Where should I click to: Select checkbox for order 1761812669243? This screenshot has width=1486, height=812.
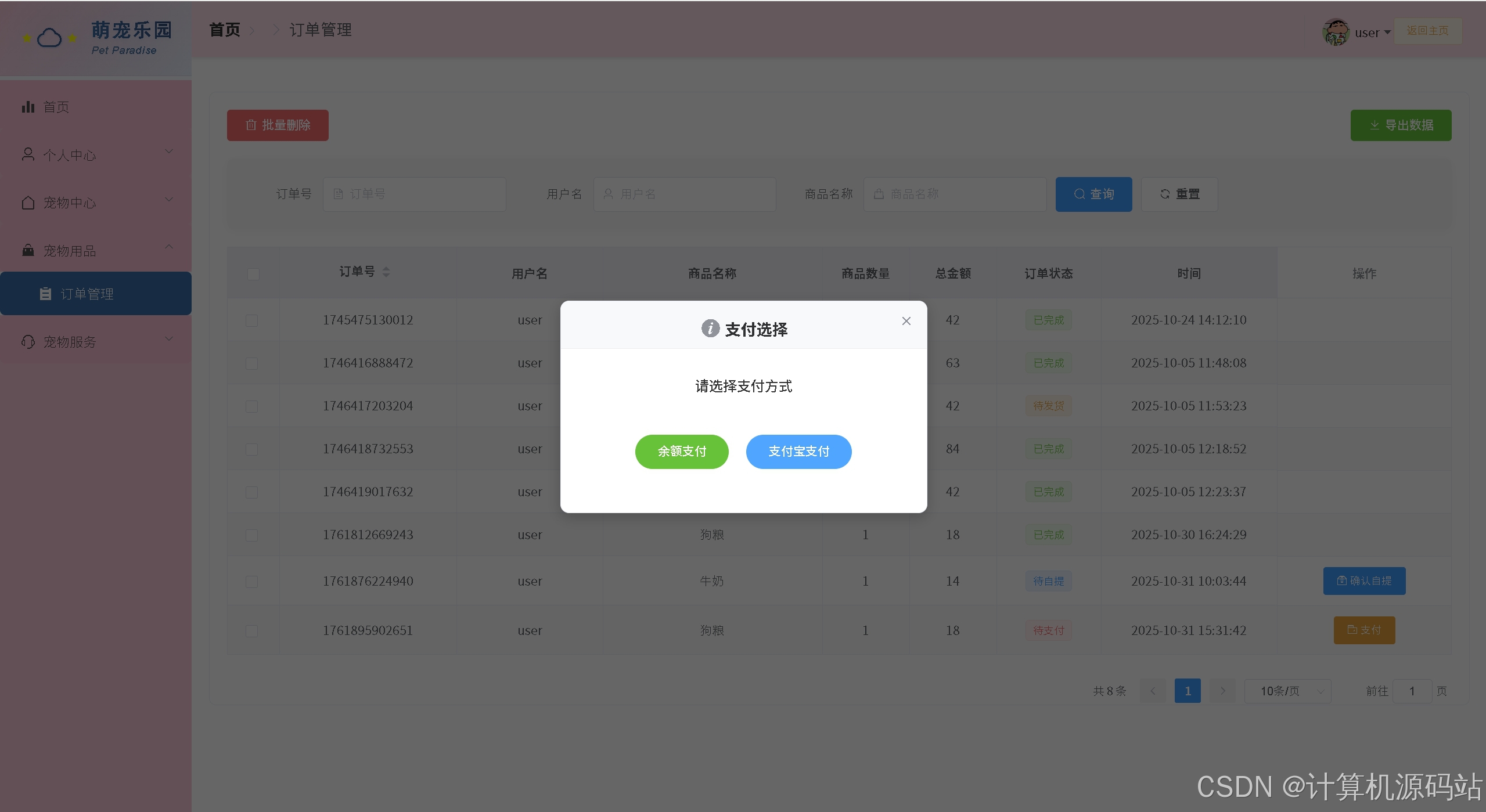[251, 535]
